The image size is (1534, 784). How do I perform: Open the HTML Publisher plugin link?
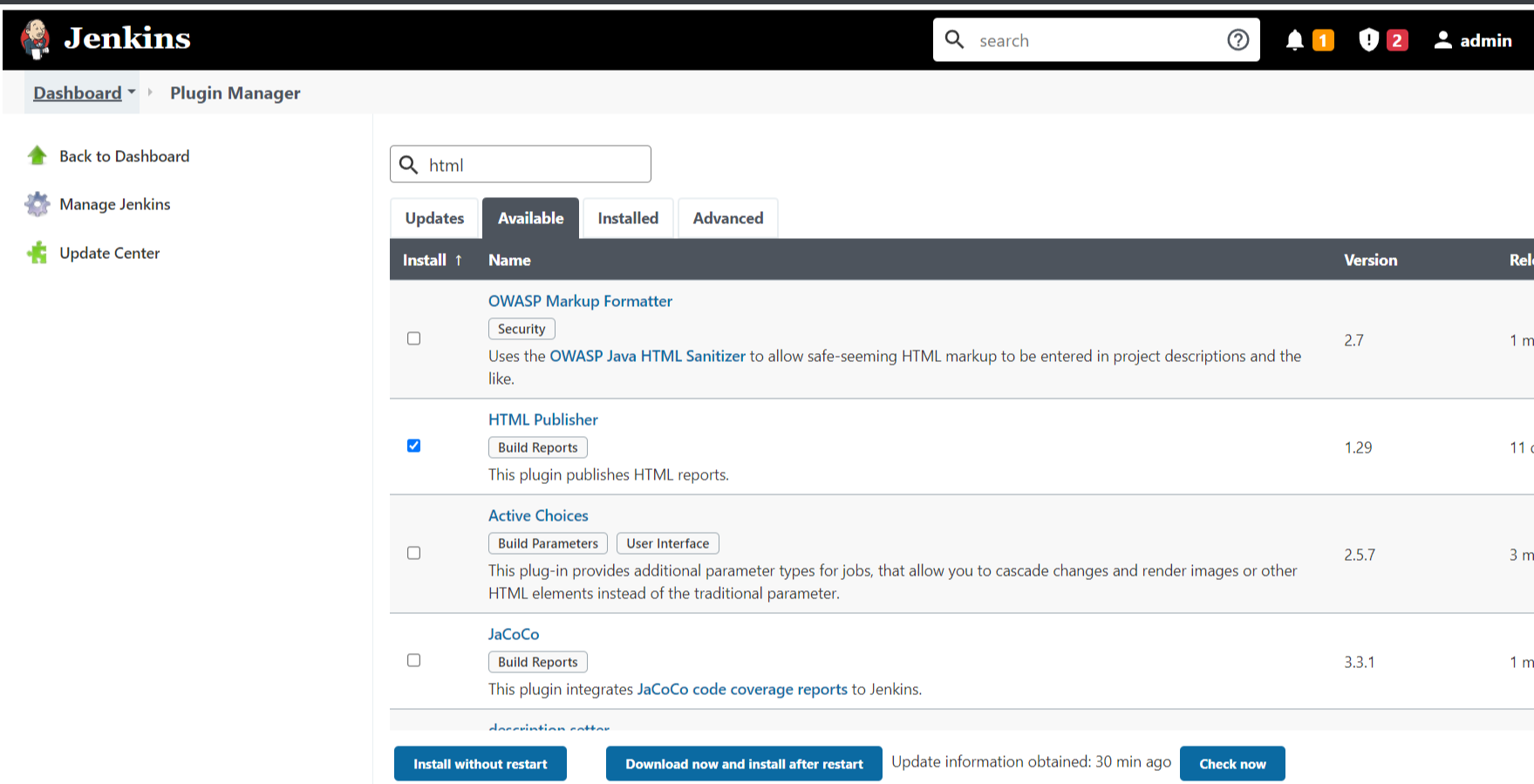[x=542, y=419]
